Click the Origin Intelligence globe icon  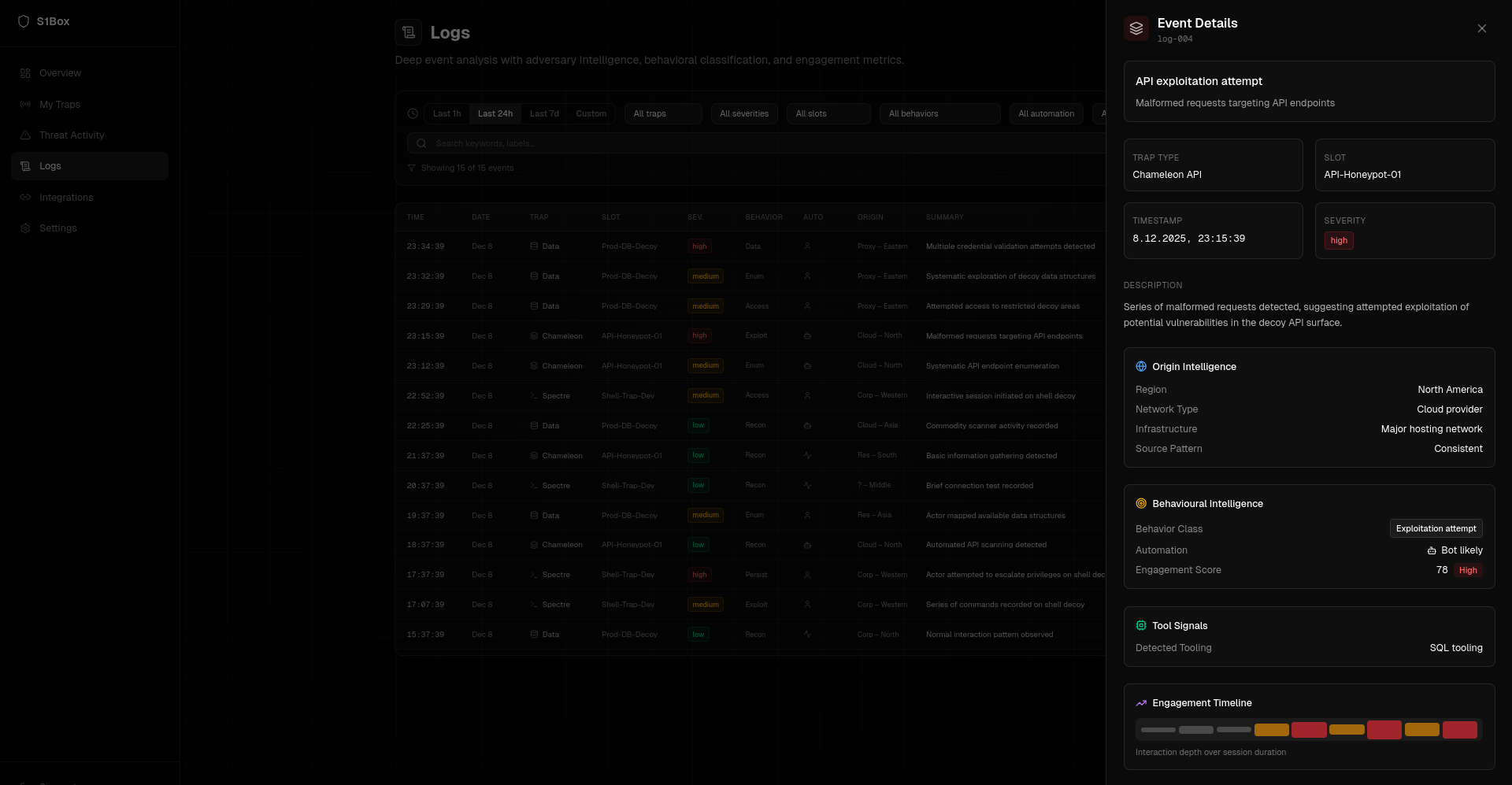point(1141,367)
